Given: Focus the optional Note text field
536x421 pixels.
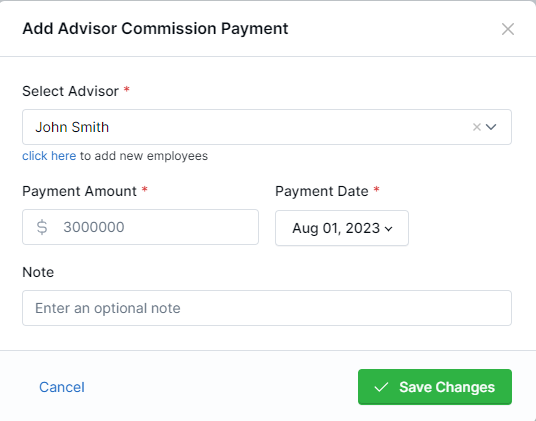Looking at the screenshot, I should coord(267,308).
